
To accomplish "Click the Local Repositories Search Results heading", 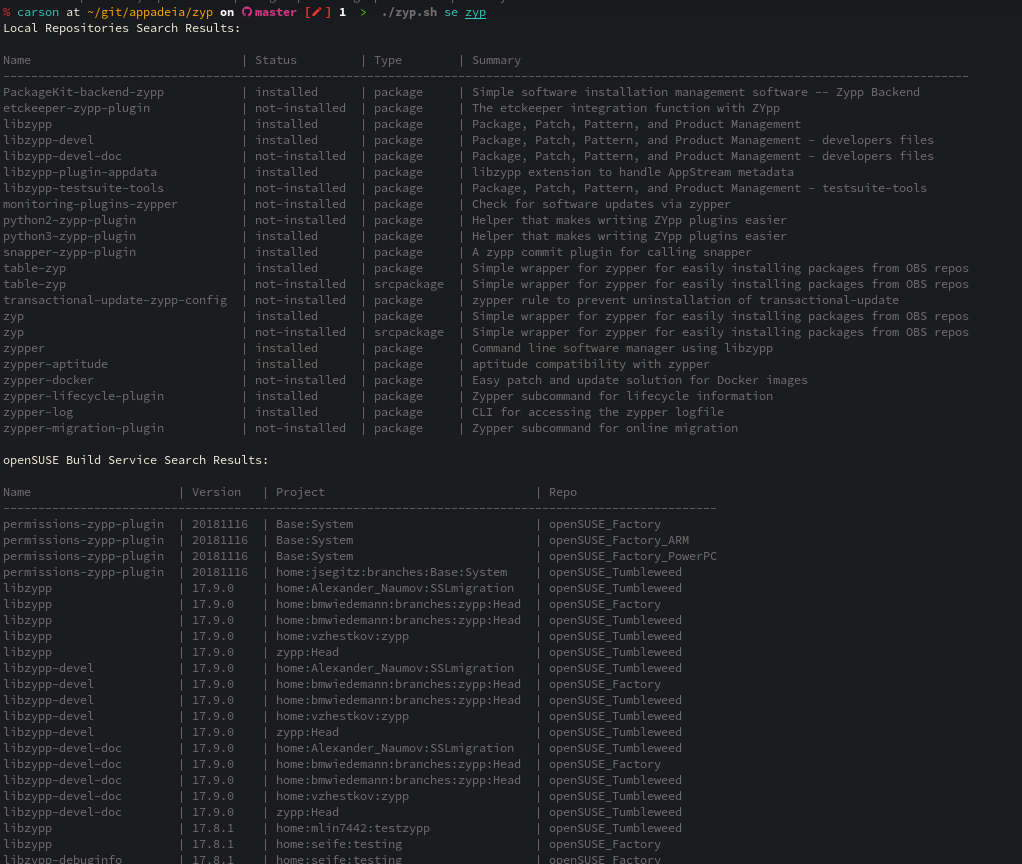I will [x=122, y=28].
